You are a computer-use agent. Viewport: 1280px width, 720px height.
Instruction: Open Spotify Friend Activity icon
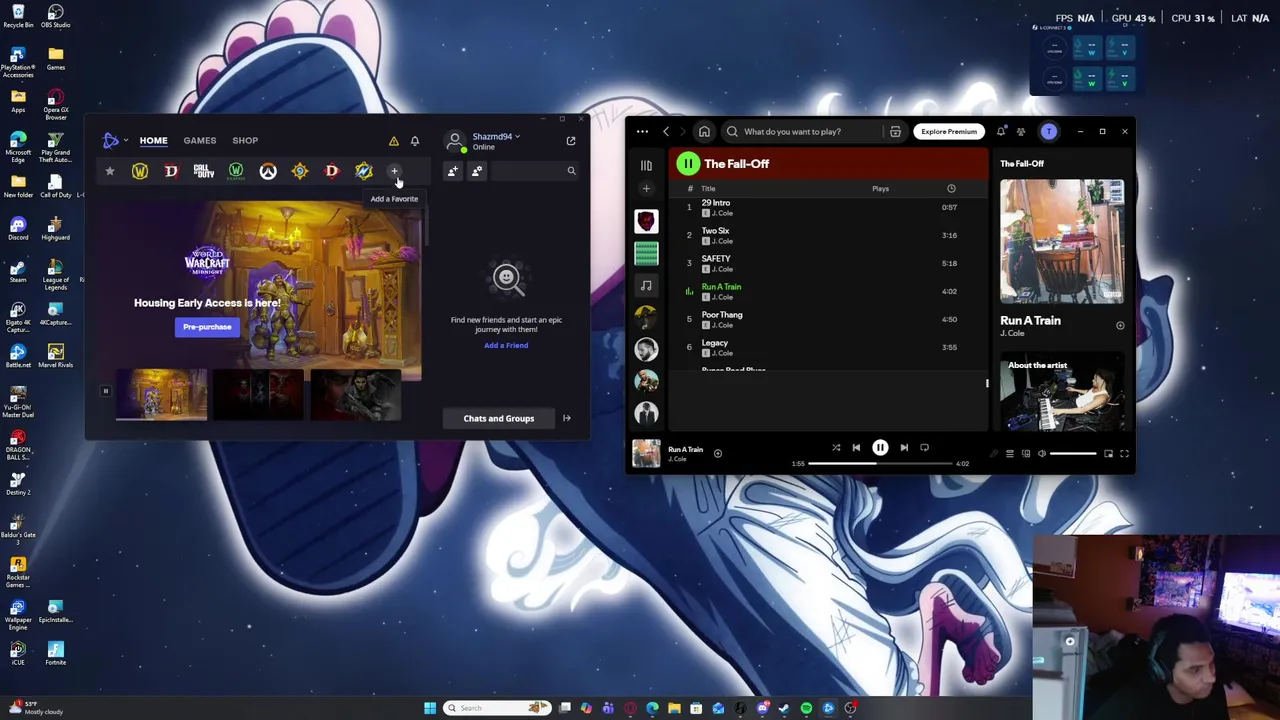[1021, 131]
